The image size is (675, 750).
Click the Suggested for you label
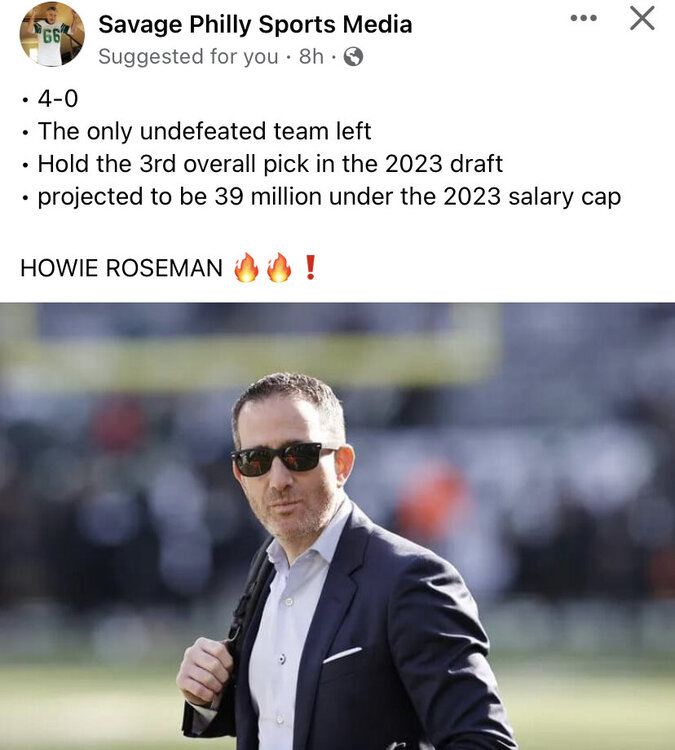pyautogui.click(x=188, y=57)
